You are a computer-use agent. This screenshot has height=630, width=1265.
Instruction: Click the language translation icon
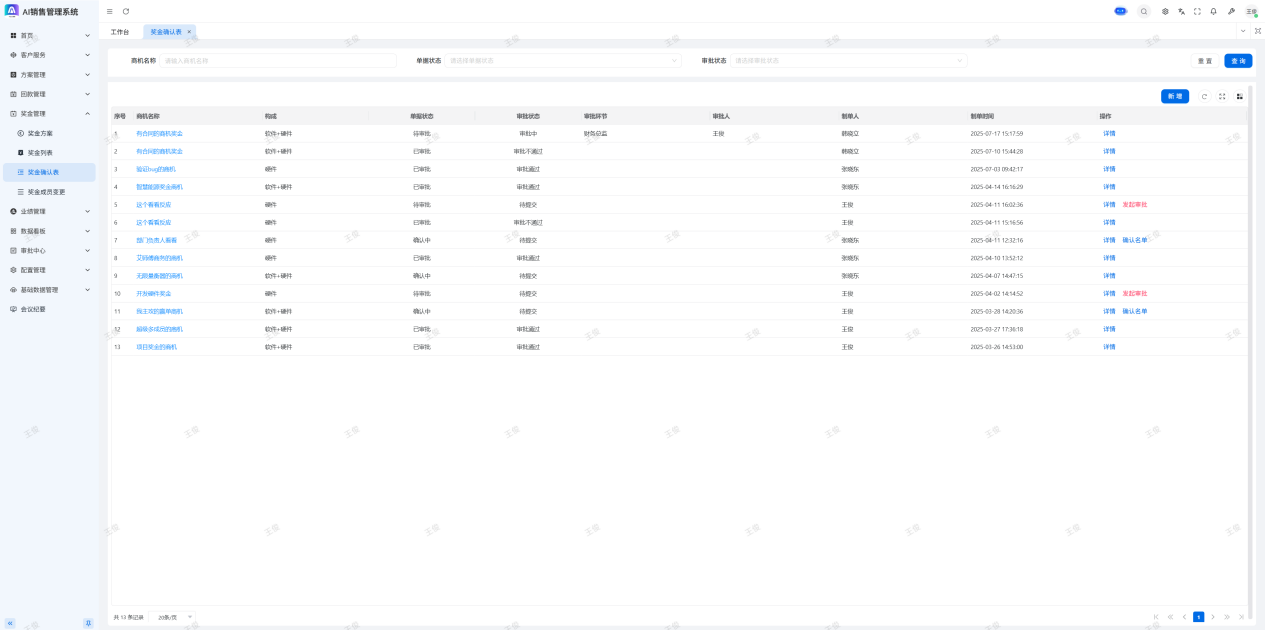(1181, 11)
